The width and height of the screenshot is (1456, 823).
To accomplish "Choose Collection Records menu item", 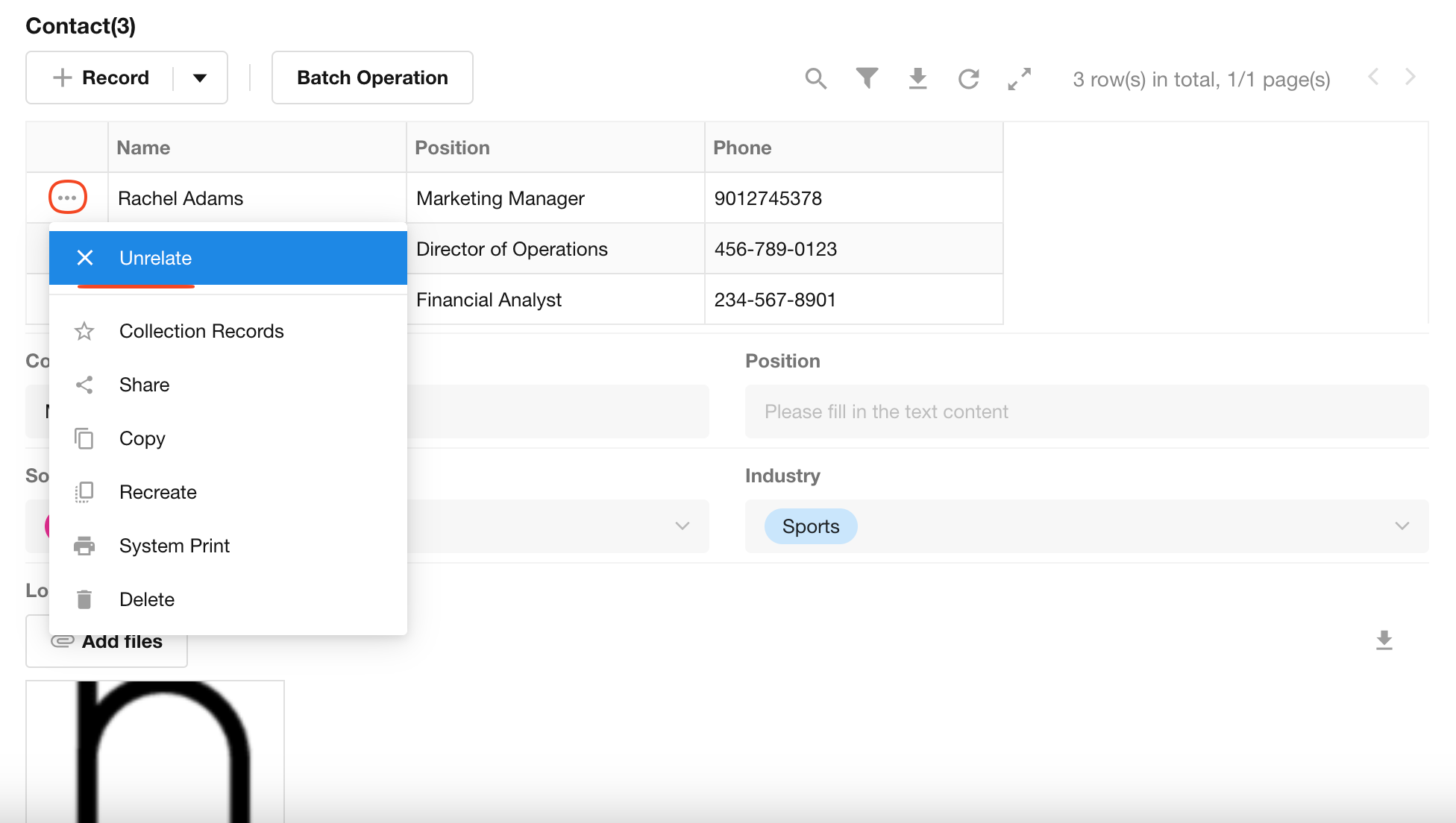I will click(201, 331).
